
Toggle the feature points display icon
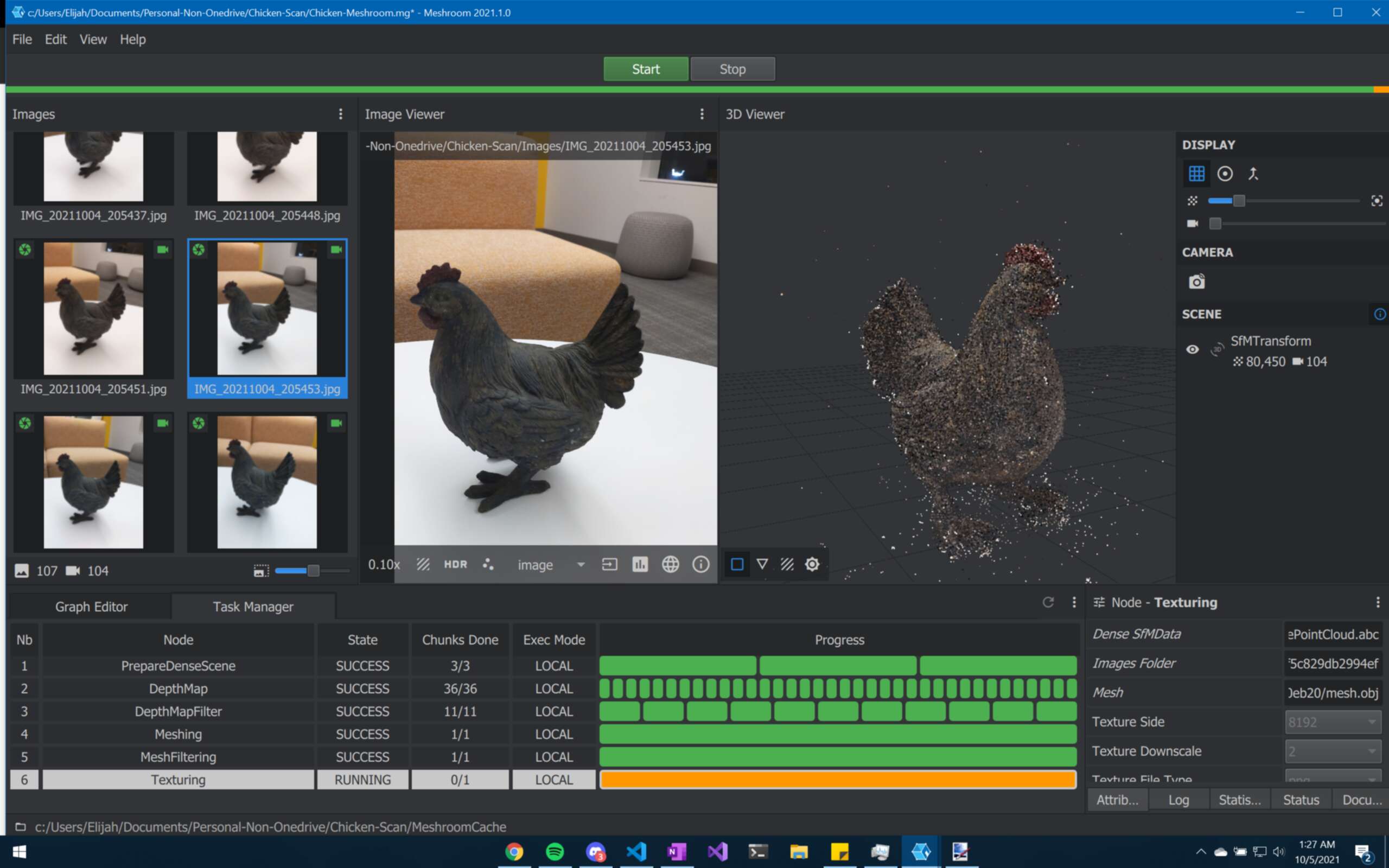click(x=488, y=564)
